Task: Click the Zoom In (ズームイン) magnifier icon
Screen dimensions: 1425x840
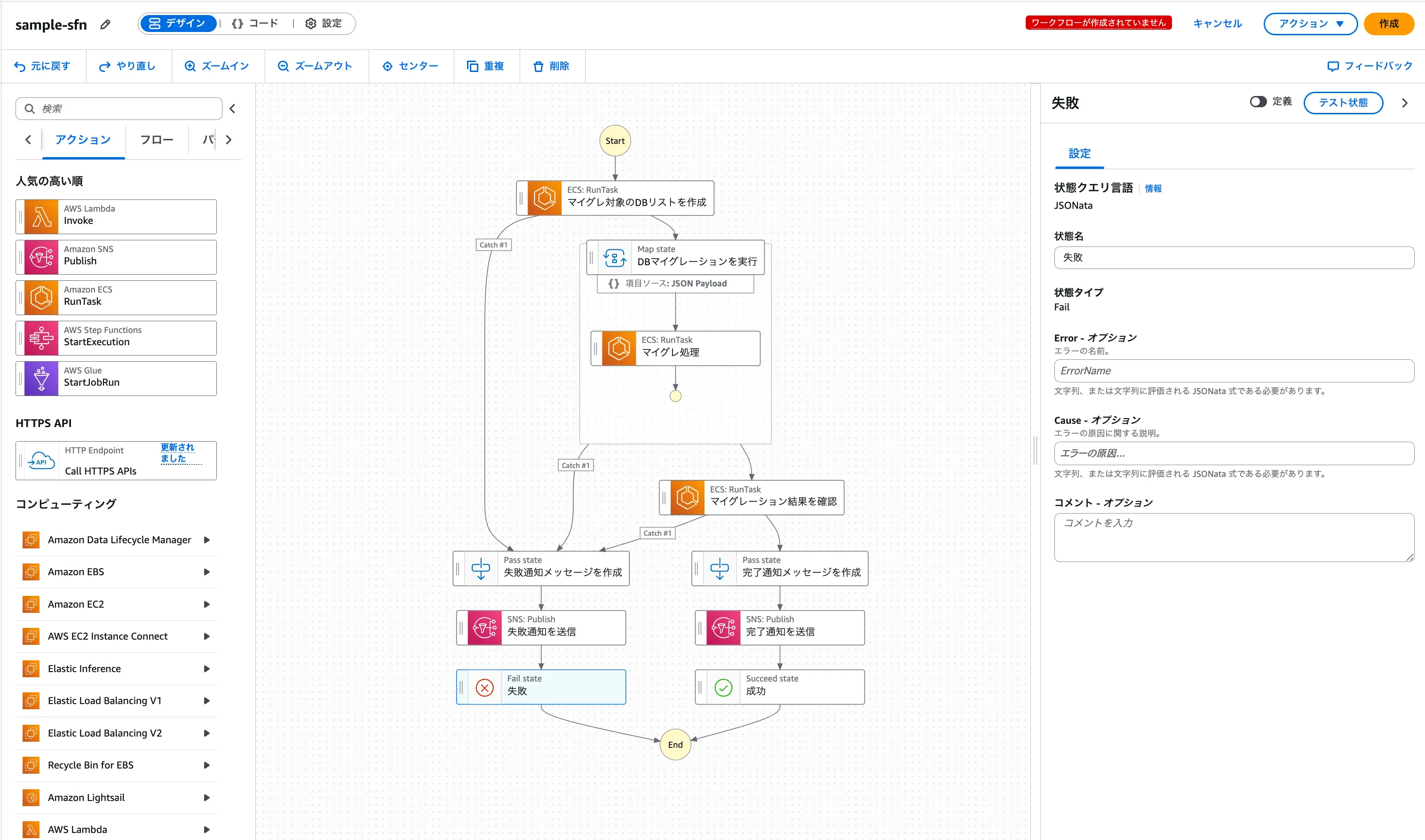Action: tap(190, 66)
